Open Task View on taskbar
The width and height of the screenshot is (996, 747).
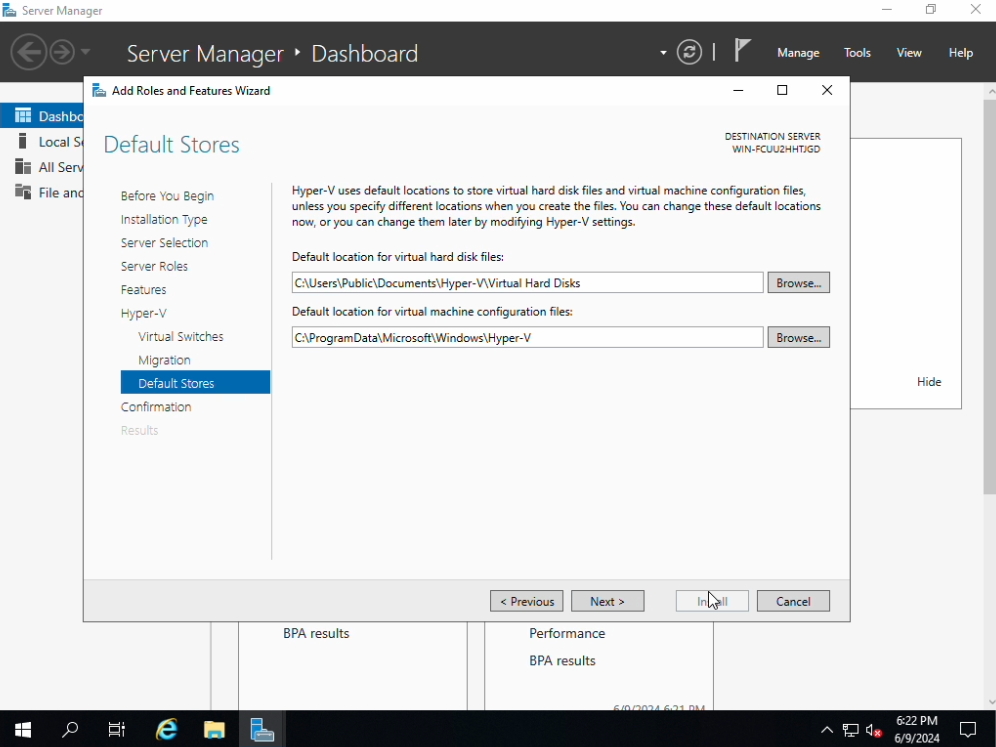pyautogui.click(x=117, y=729)
